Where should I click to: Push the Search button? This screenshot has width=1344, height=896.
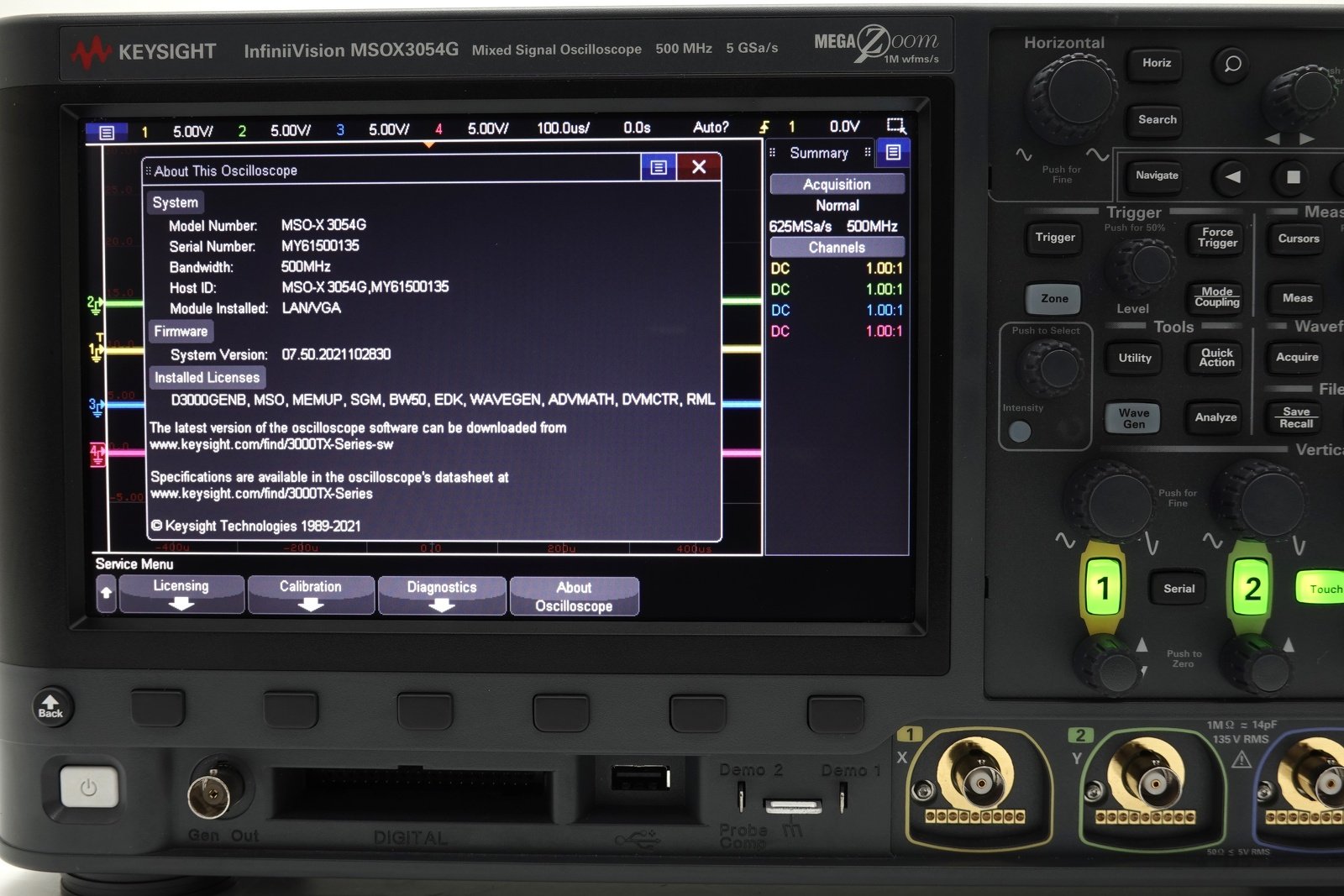[1157, 120]
